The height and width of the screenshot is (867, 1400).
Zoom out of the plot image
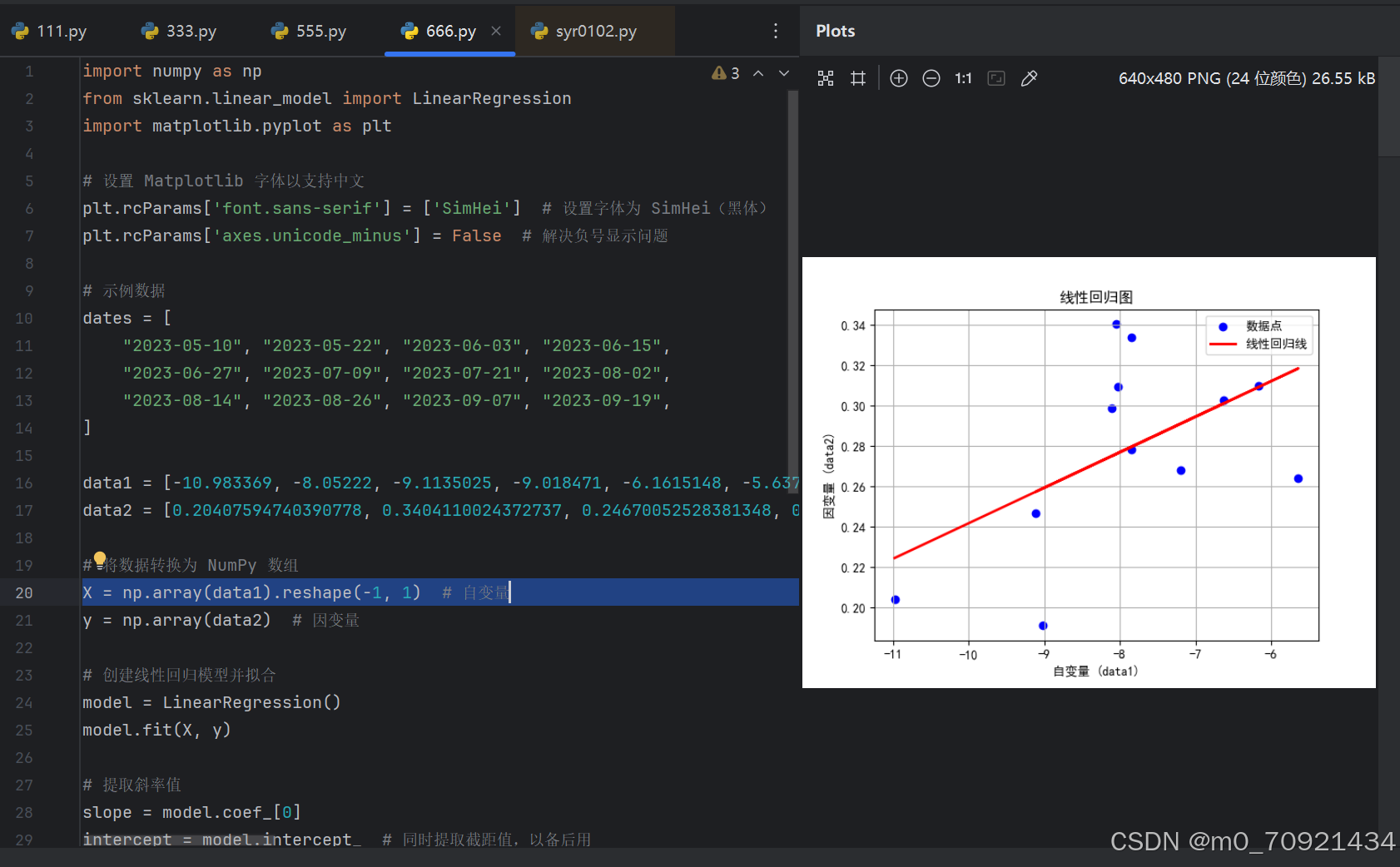pyautogui.click(x=931, y=77)
